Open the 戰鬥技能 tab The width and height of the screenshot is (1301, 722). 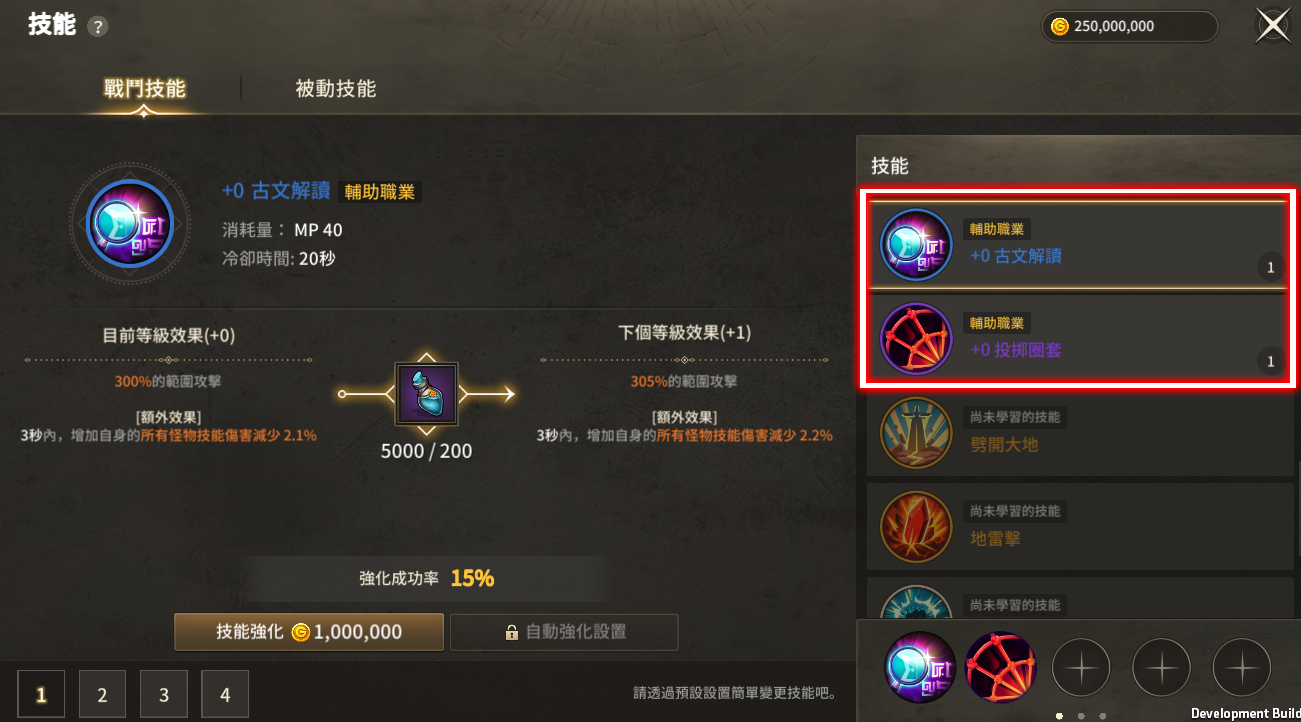point(145,88)
